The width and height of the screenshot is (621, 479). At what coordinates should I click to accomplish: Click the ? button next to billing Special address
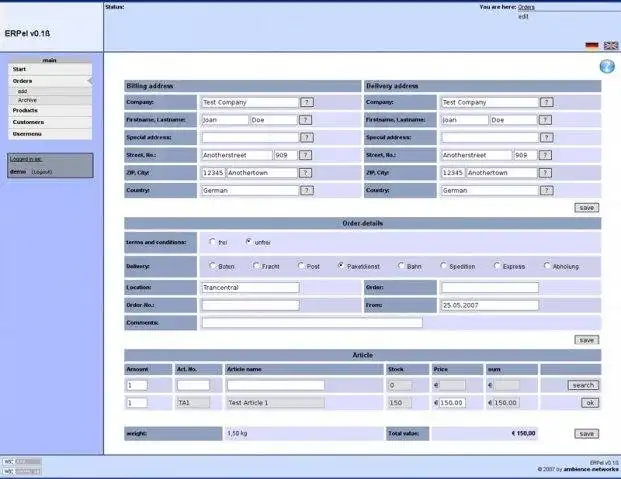(307, 137)
